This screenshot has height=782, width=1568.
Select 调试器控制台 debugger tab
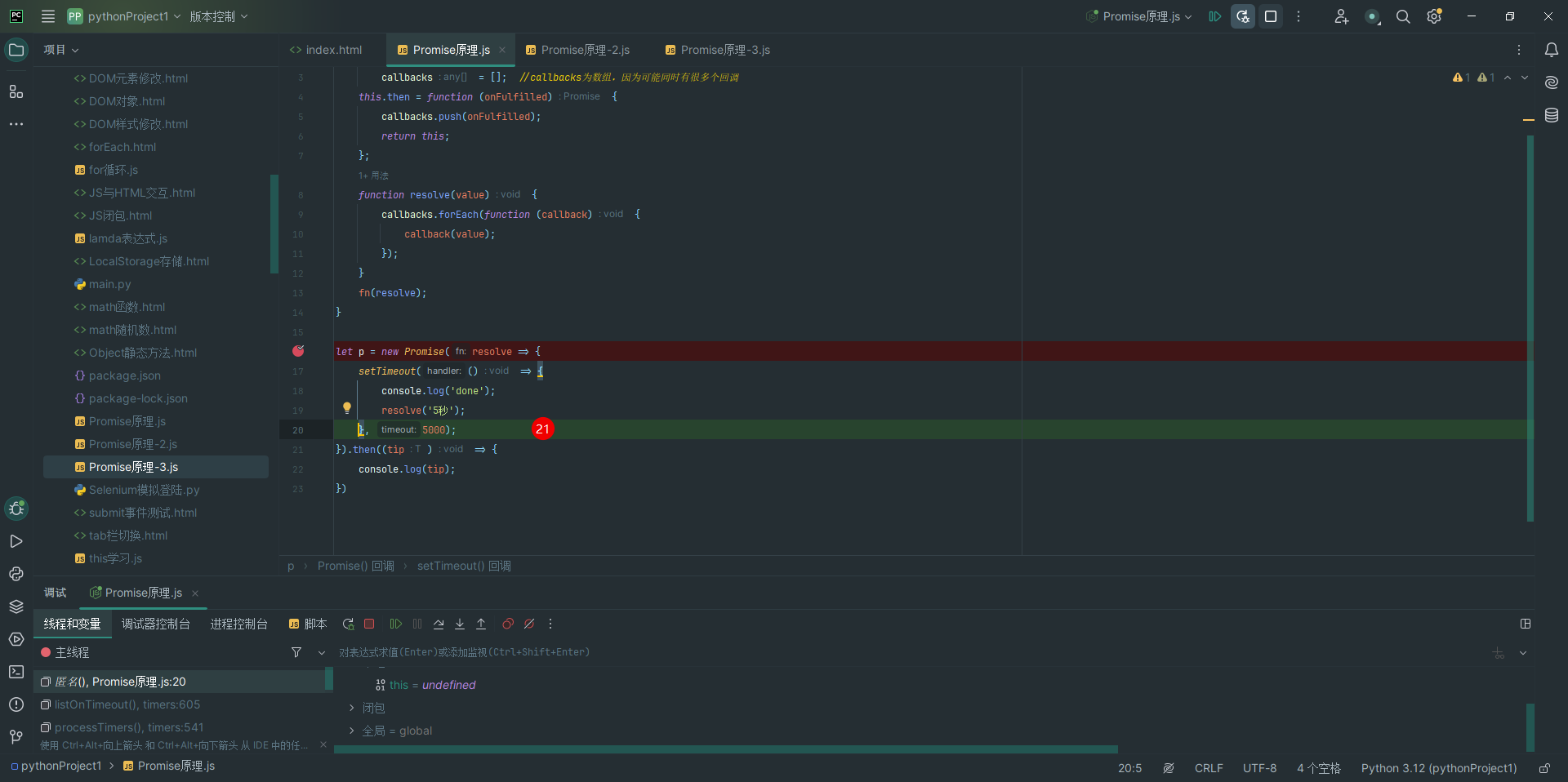point(156,624)
